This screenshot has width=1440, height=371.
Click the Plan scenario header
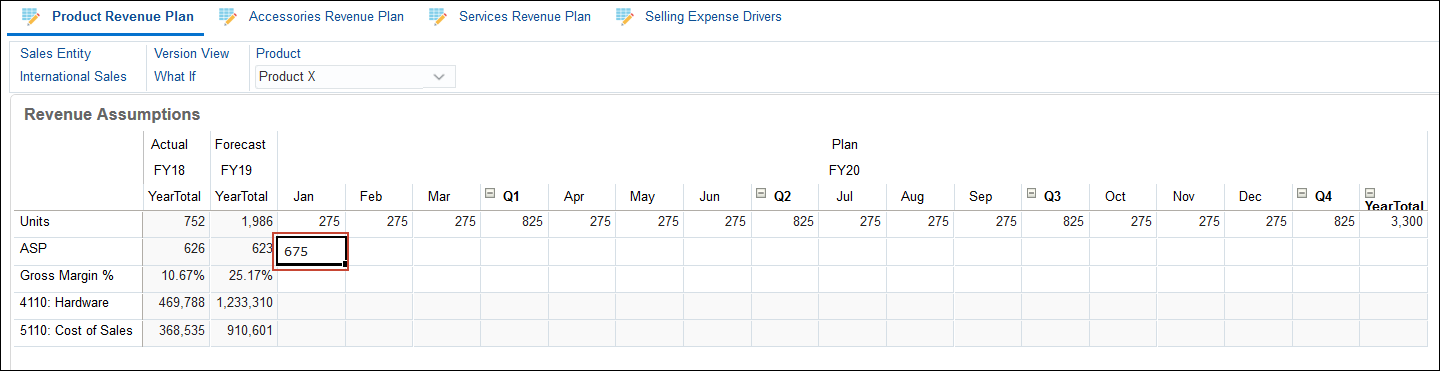click(844, 144)
